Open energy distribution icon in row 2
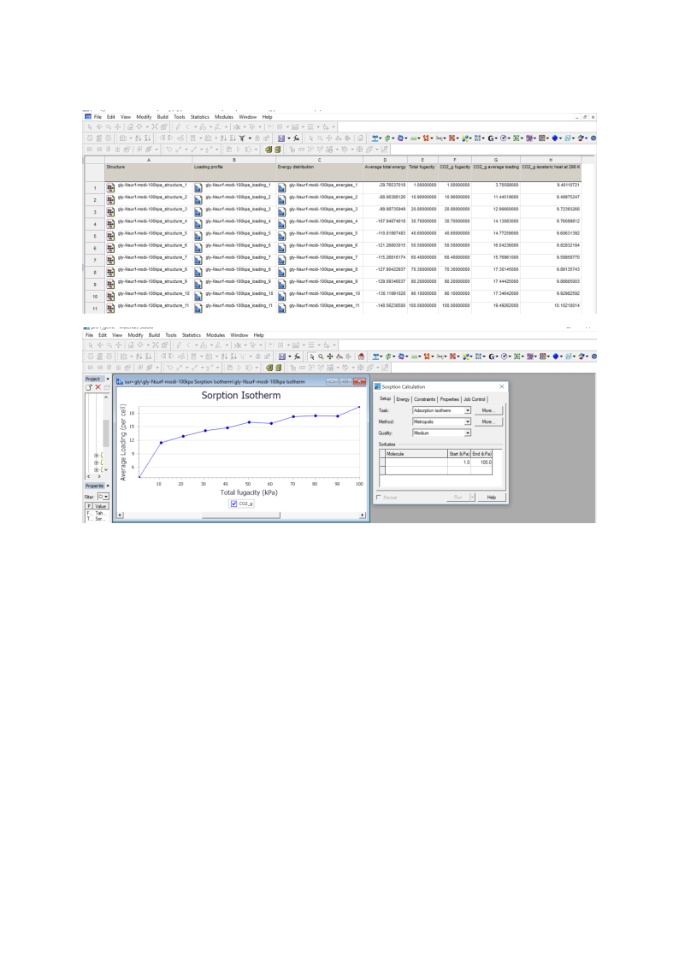679x960 pixels. tap(282, 200)
